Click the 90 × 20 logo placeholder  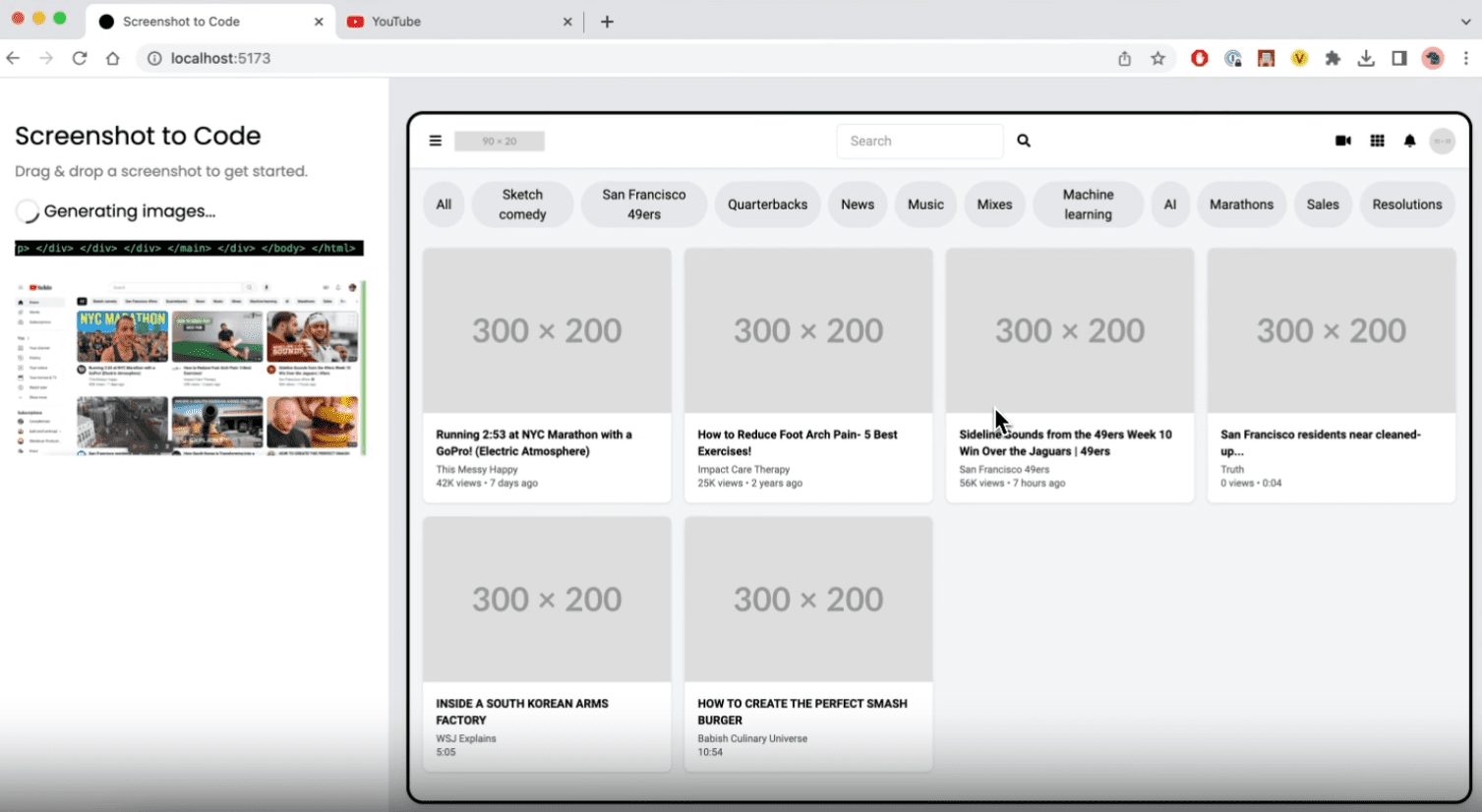point(500,142)
